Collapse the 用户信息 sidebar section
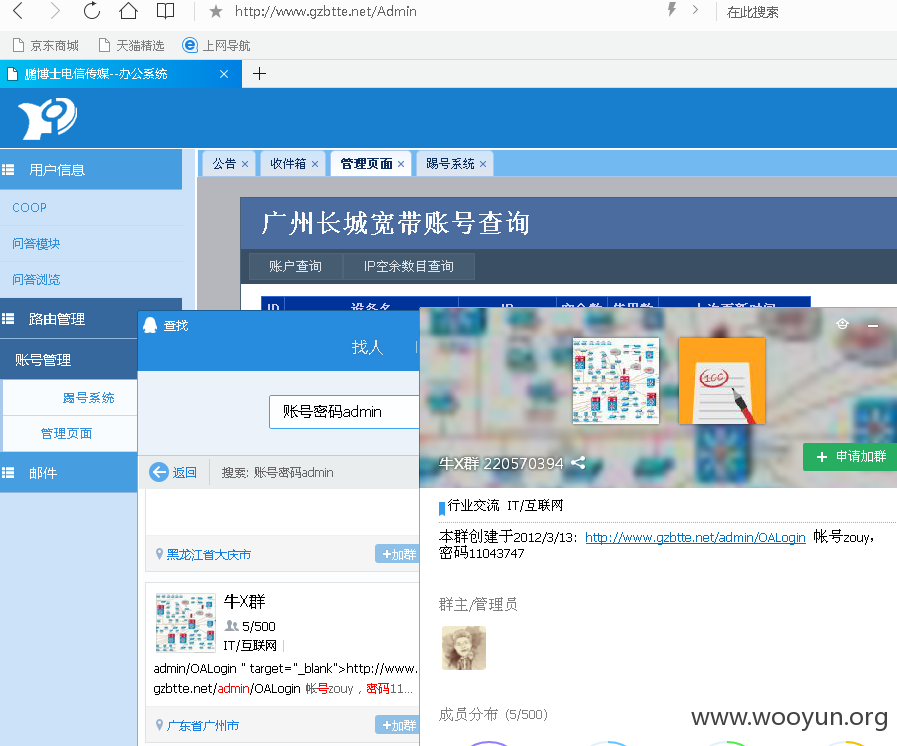 [91, 170]
